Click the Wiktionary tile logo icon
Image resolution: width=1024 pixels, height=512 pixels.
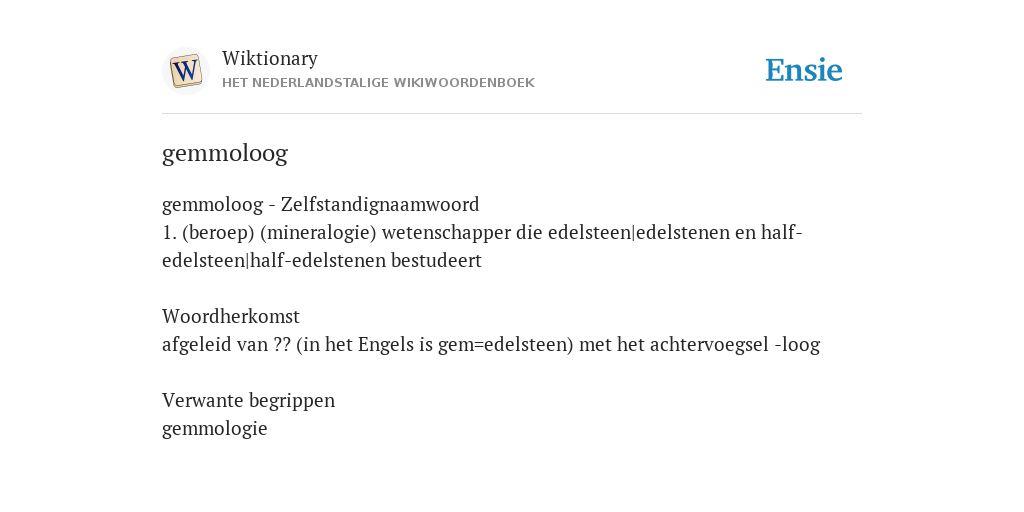click(185, 71)
